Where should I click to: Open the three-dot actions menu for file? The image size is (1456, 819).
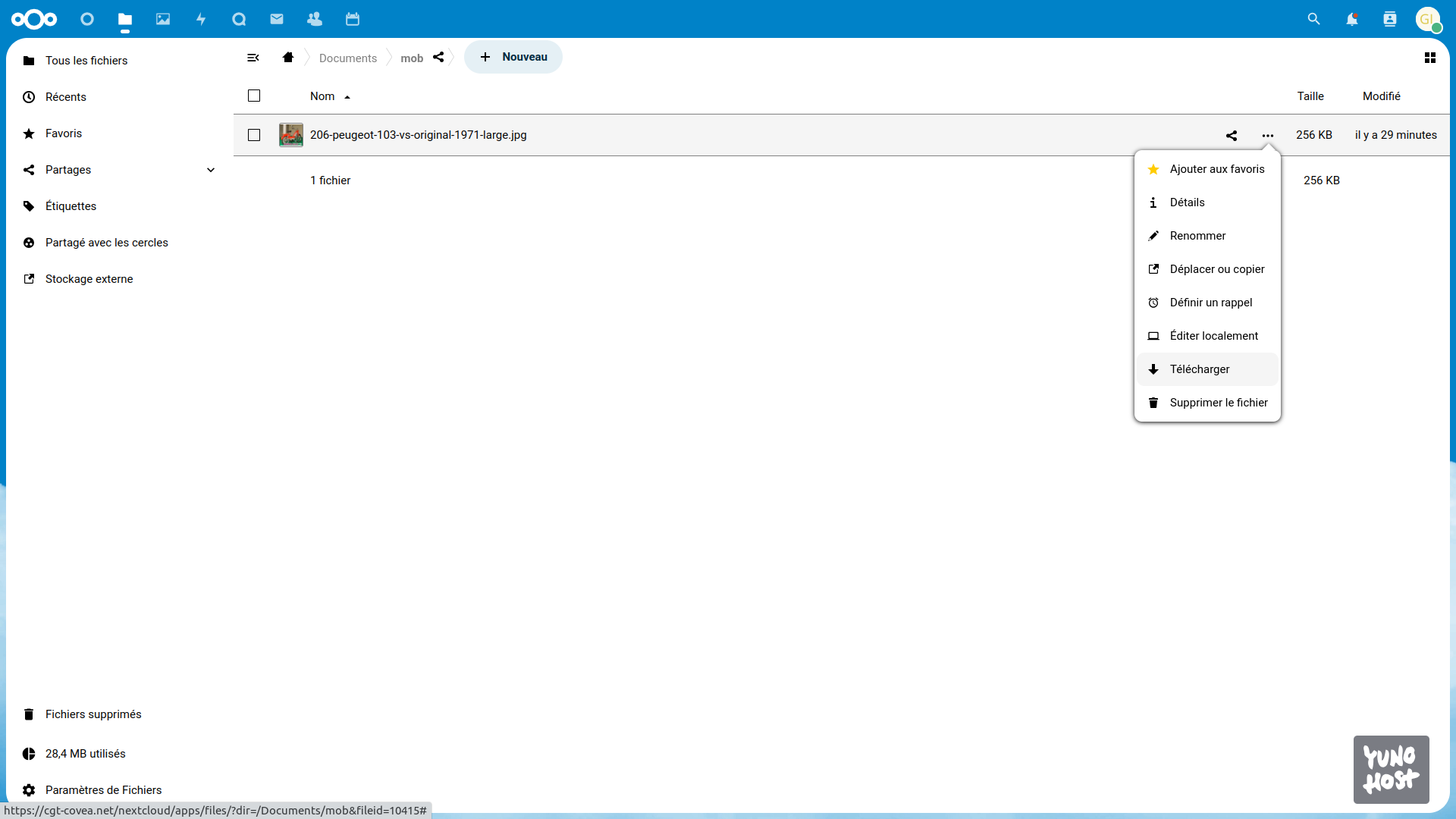coord(1268,135)
